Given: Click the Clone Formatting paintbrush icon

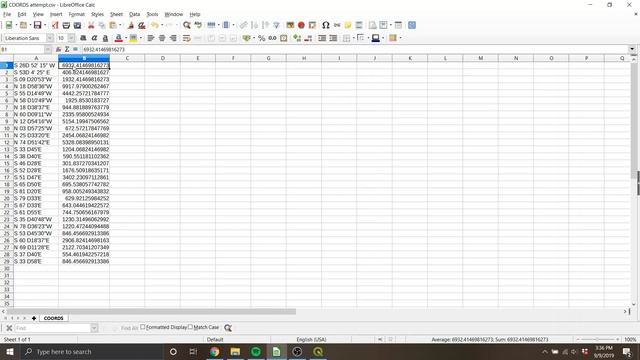Looking at the screenshot, I should click(x=131, y=25).
